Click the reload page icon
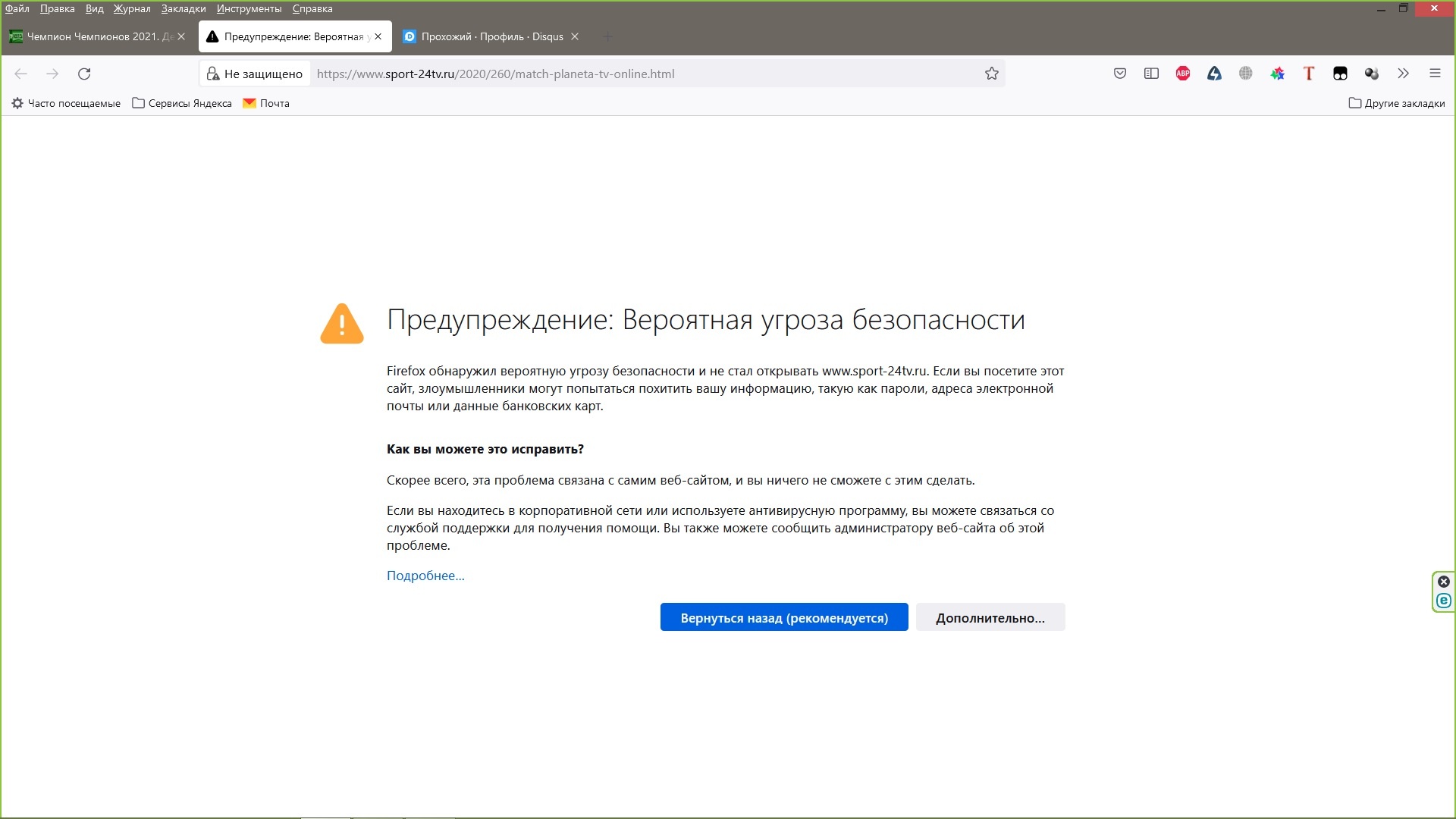The width and height of the screenshot is (1456, 819). 84,74
